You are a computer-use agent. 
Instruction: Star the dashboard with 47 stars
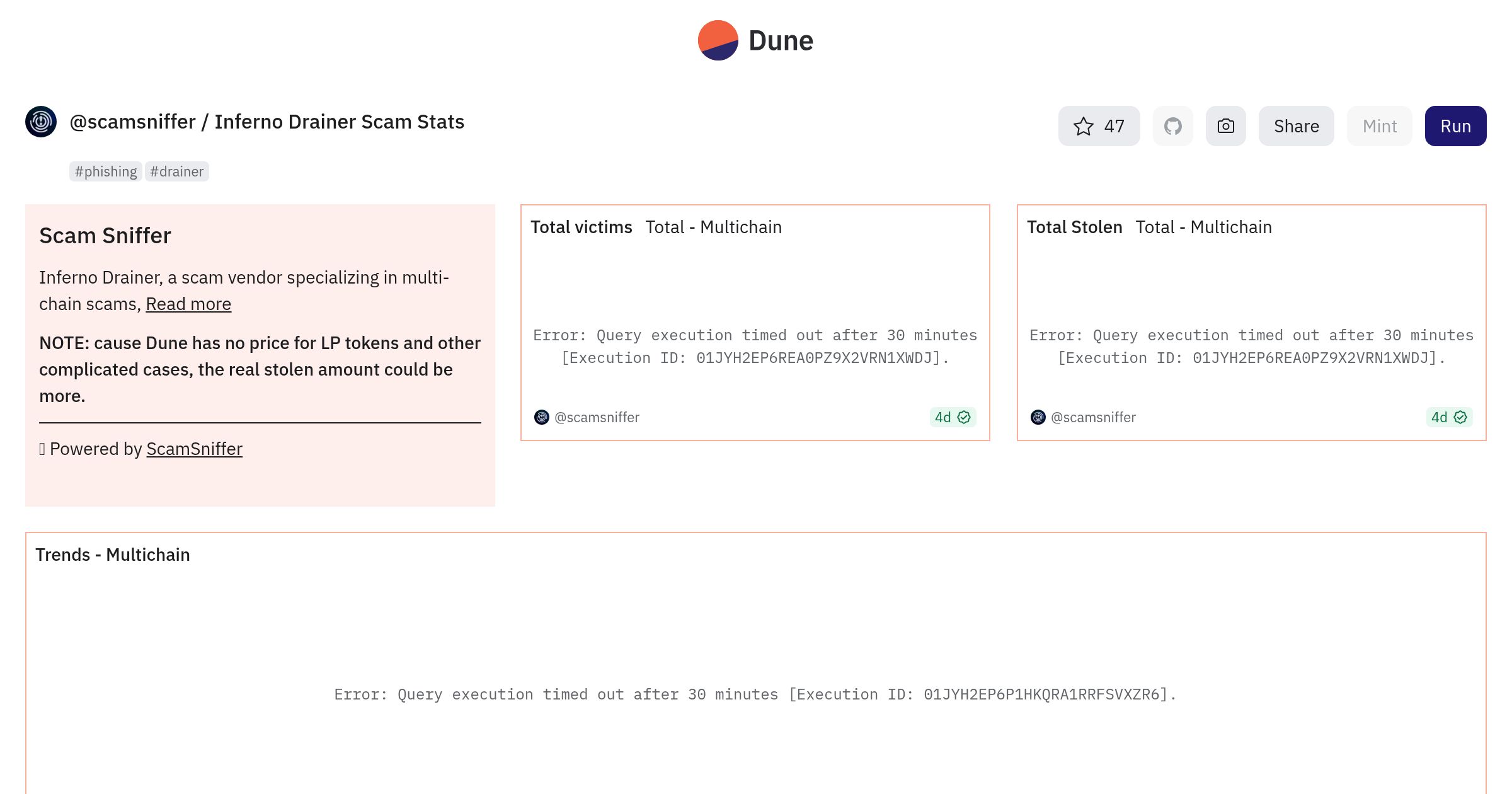click(1099, 126)
